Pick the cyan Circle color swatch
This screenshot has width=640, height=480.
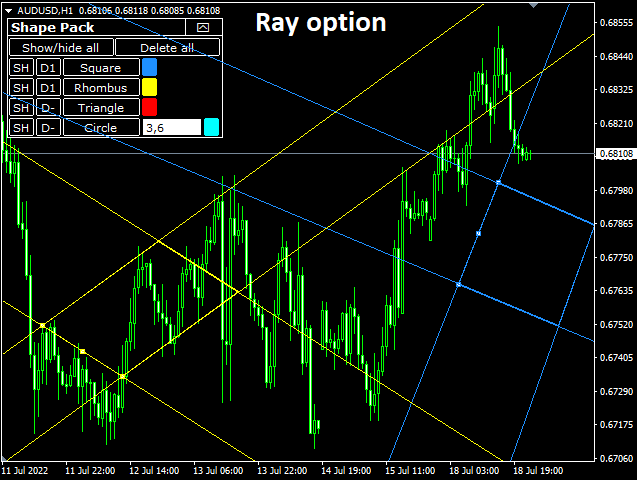211,127
